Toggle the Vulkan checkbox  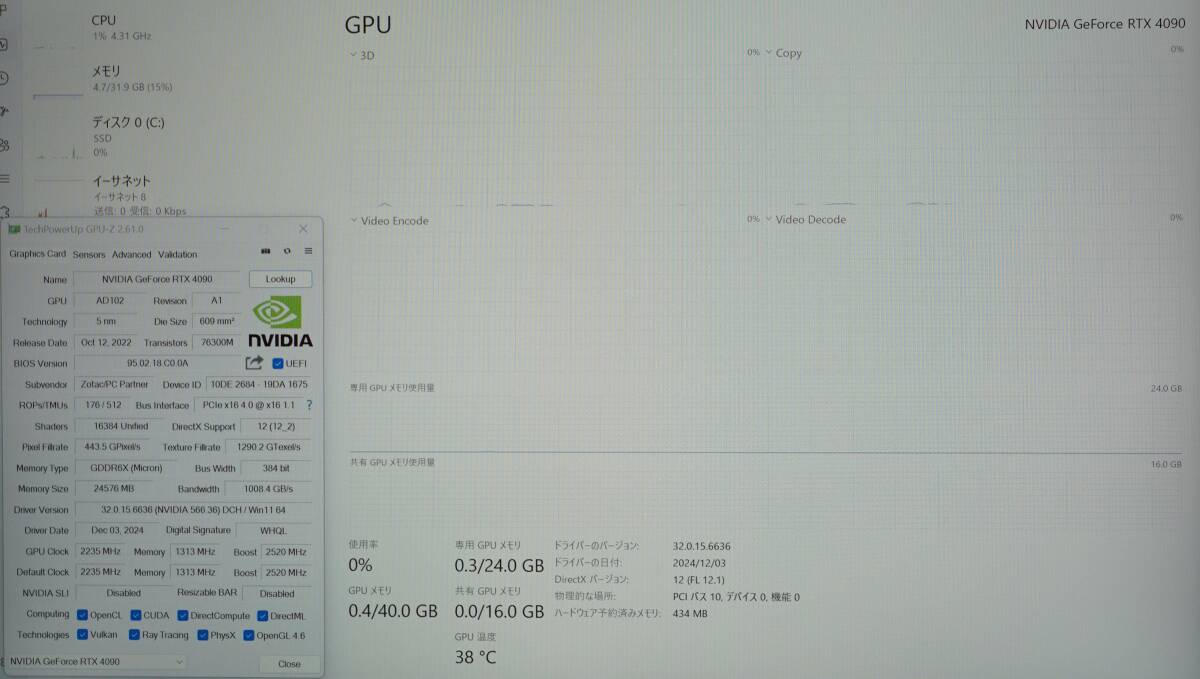point(82,635)
